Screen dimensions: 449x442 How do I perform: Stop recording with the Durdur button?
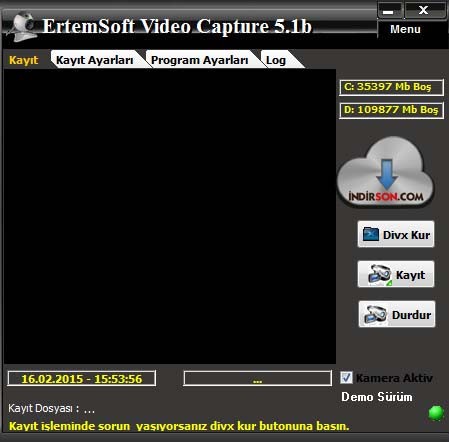pos(397,314)
